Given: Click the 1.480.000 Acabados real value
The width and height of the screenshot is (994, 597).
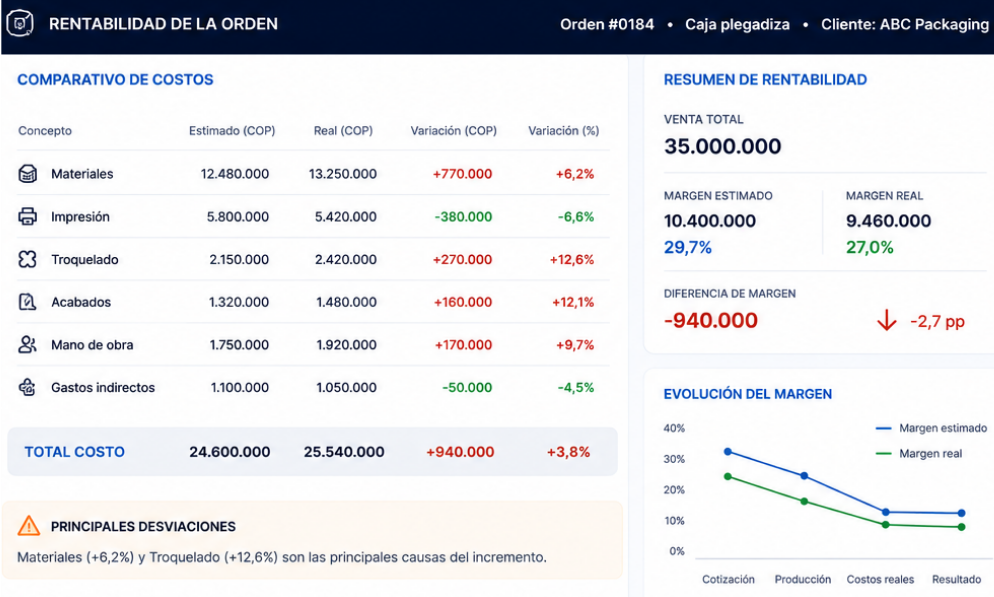Looking at the screenshot, I should click(346, 302).
